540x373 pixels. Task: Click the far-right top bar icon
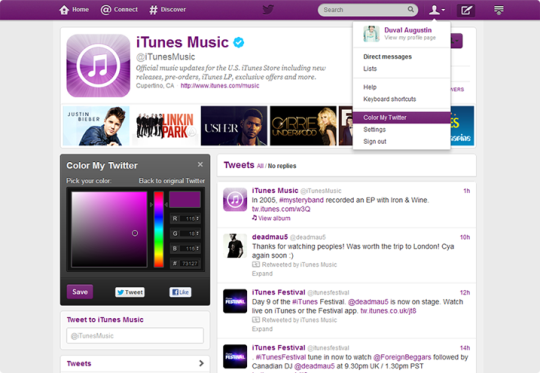(499, 10)
